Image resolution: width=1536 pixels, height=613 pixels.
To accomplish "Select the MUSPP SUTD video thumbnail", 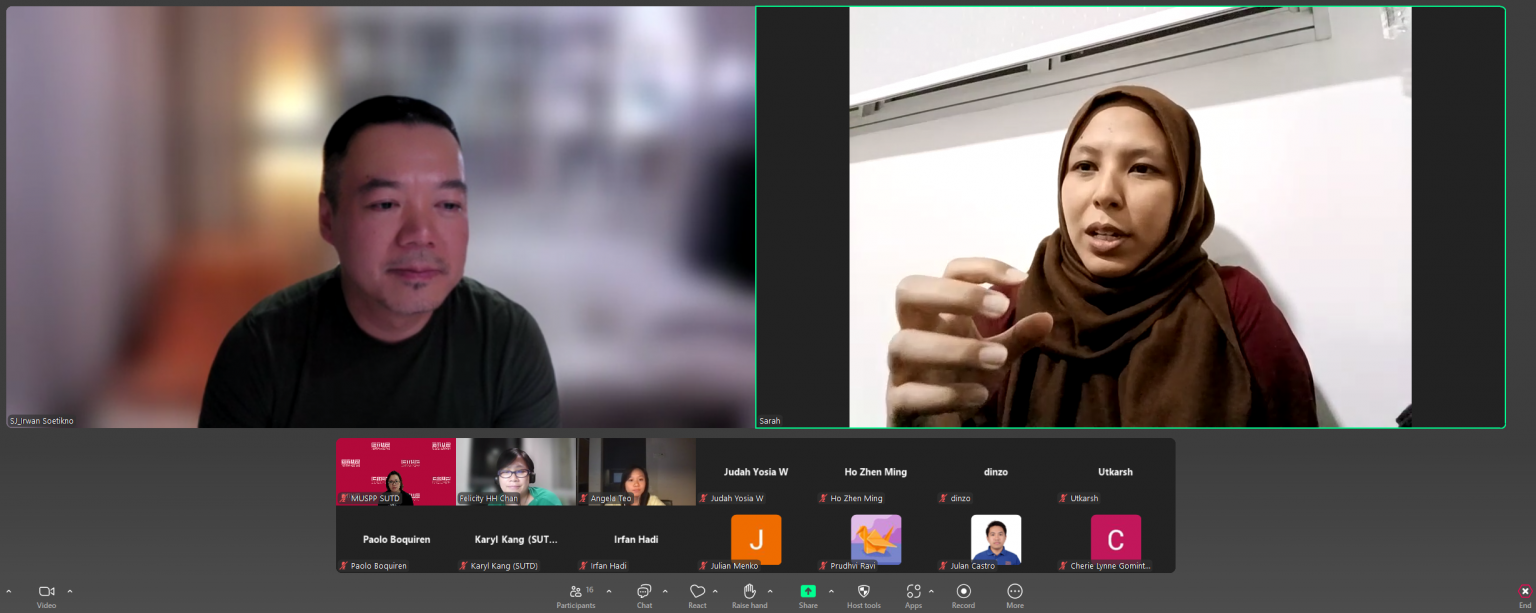I will pyautogui.click(x=395, y=470).
